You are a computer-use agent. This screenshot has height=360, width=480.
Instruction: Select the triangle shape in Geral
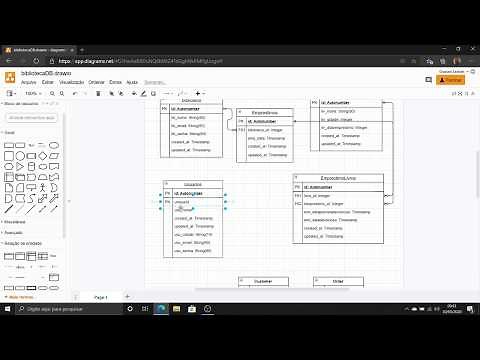(x=20, y=166)
